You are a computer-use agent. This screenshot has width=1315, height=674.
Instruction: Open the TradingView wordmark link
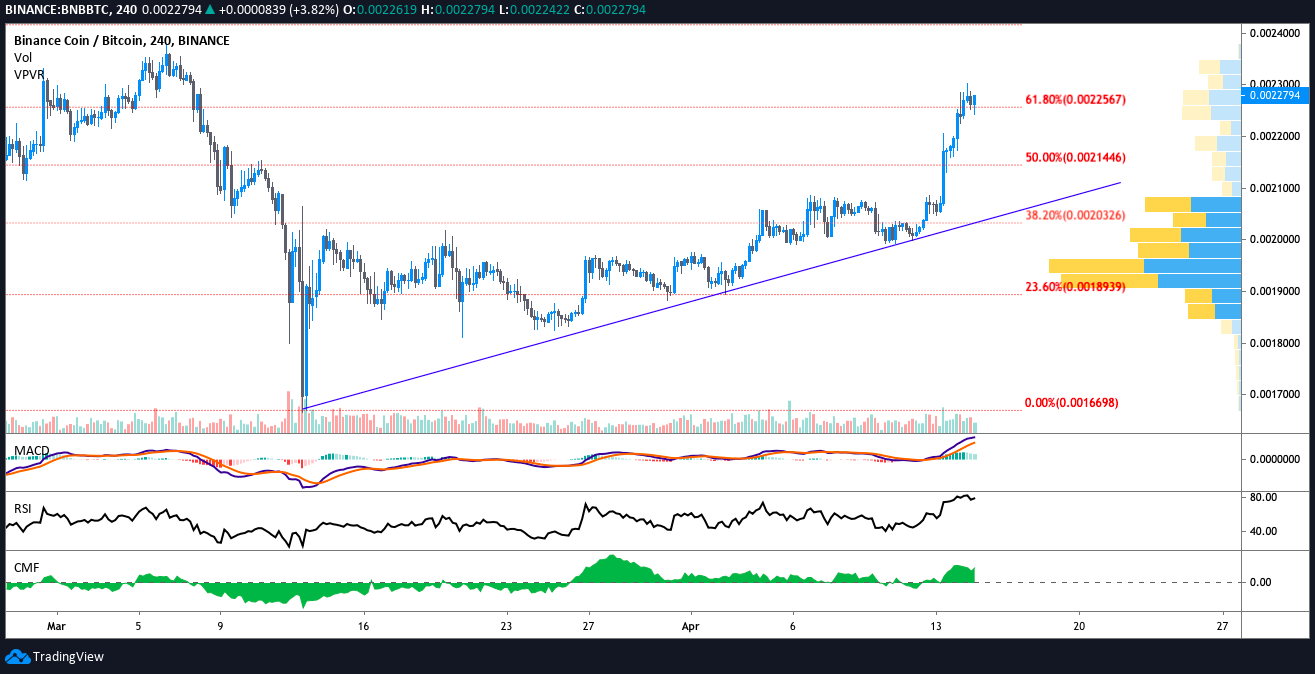(x=68, y=657)
